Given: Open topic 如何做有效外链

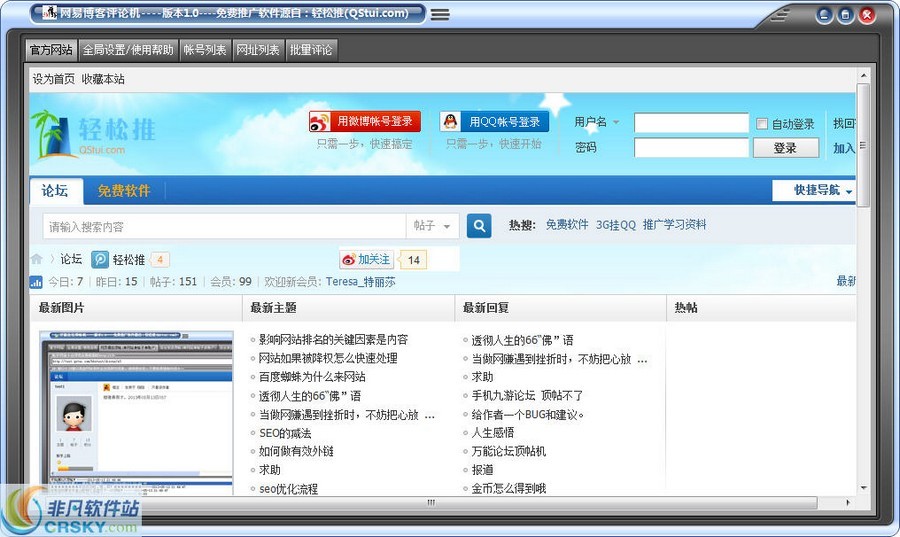Looking at the screenshot, I should click(x=296, y=452).
